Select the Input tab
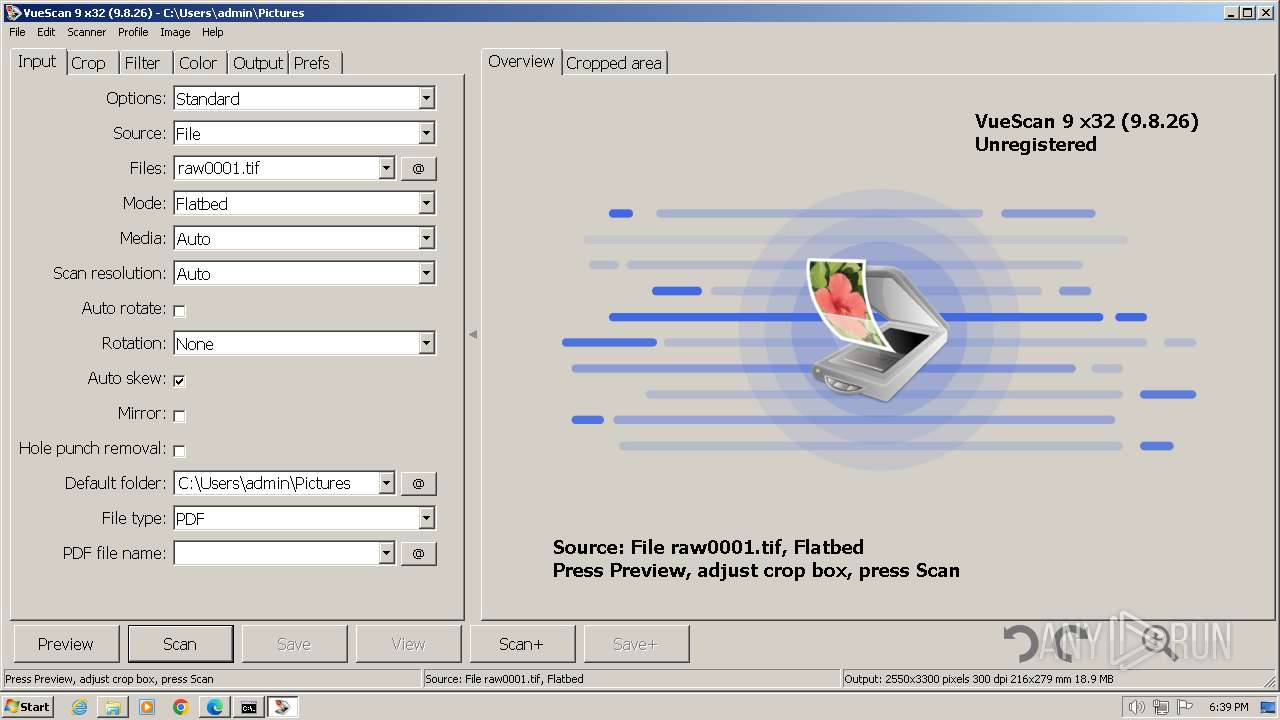 tap(37, 61)
